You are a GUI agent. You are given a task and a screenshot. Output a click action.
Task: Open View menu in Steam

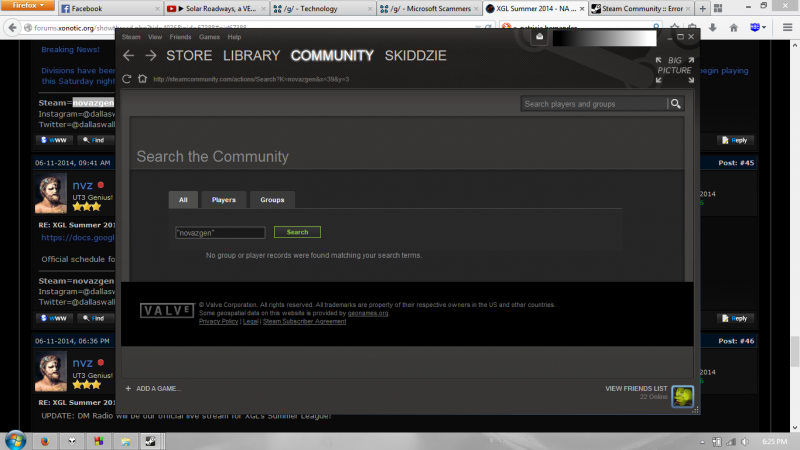(155, 37)
